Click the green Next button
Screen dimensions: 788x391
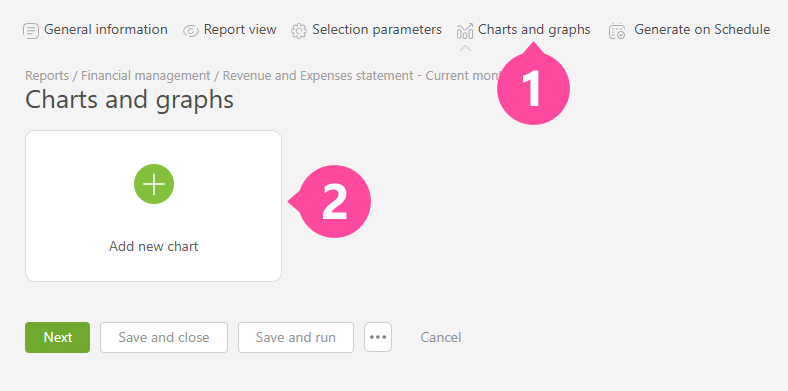58,337
